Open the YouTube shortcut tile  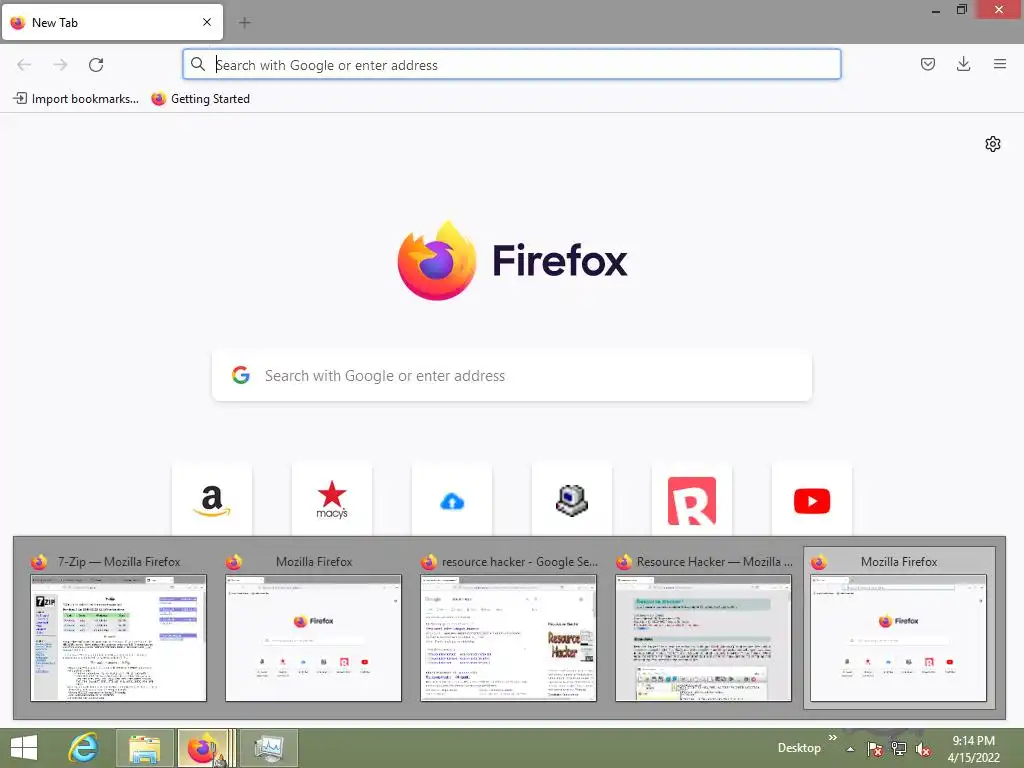point(812,500)
